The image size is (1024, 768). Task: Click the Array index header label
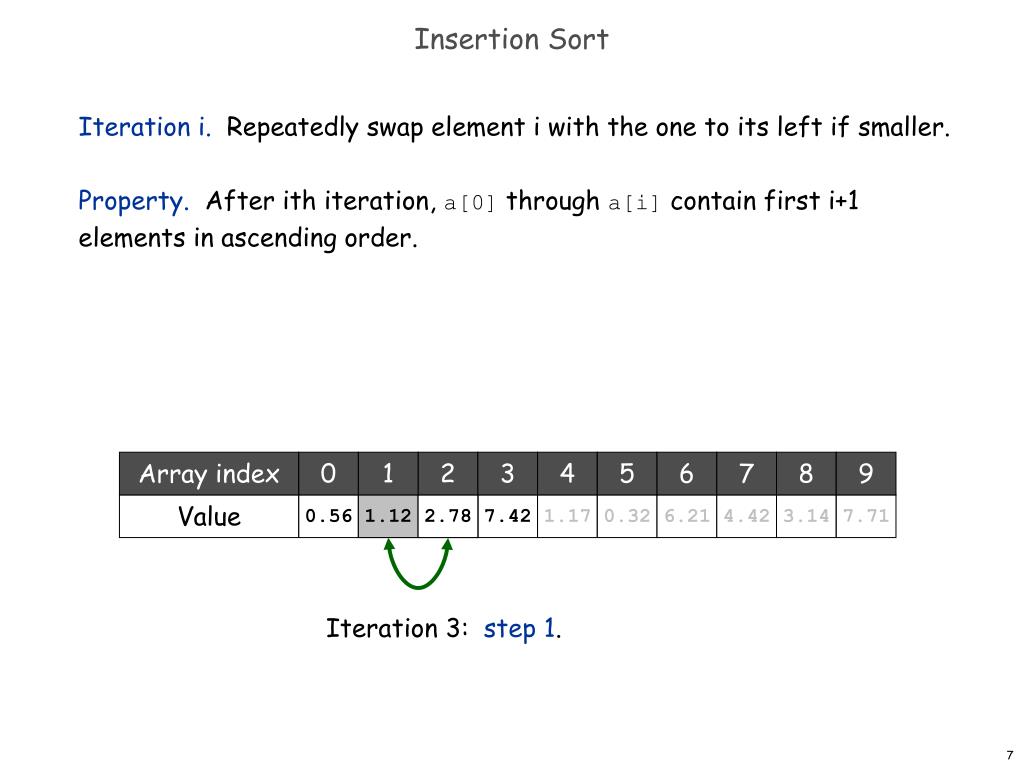(x=209, y=473)
